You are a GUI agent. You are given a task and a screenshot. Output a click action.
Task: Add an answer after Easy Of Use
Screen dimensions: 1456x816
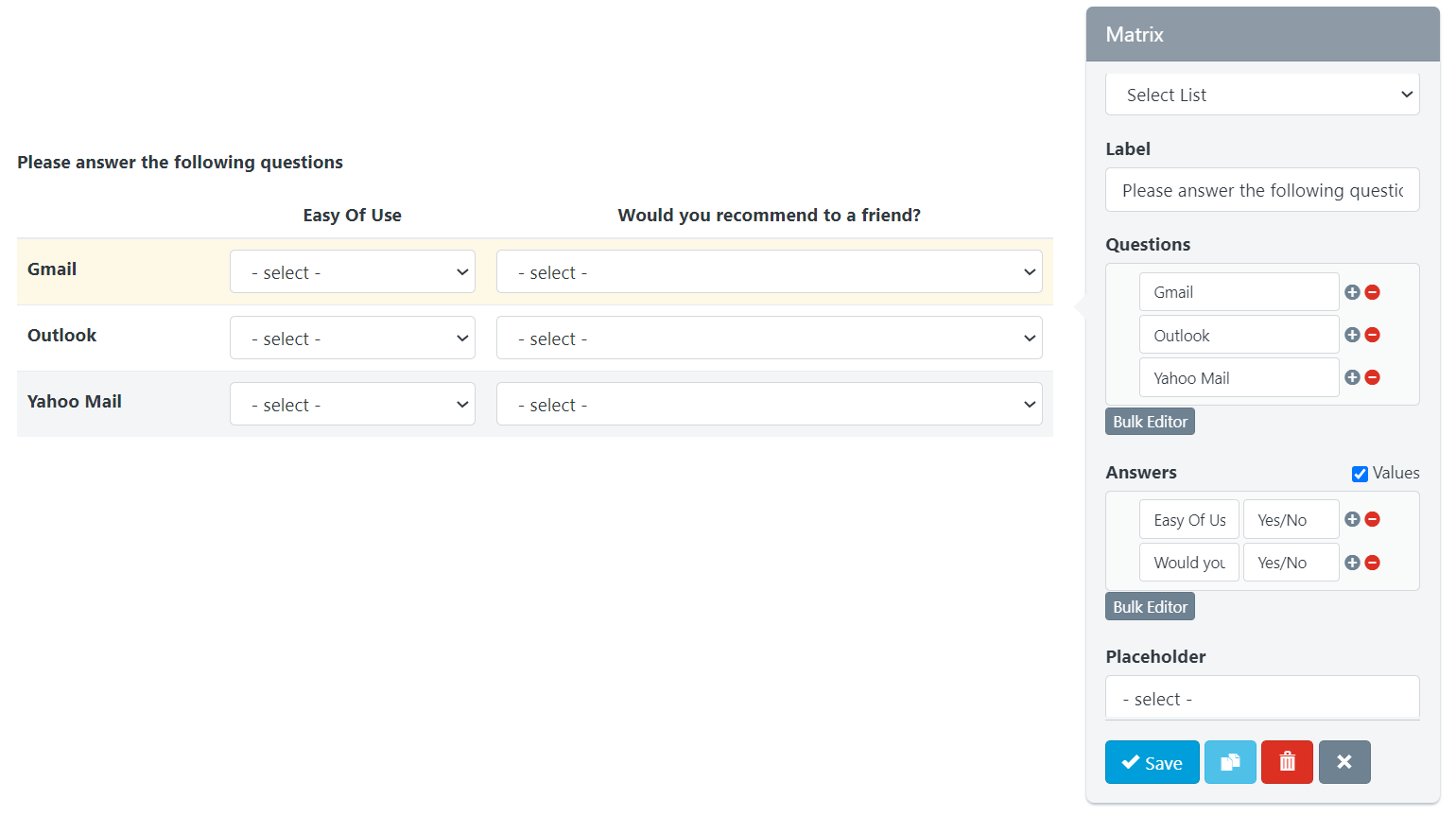point(1352,519)
